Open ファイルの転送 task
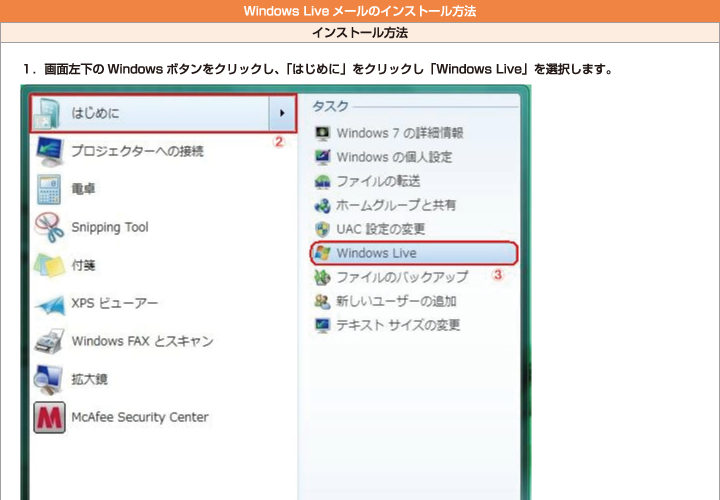The height and width of the screenshot is (500, 720). [378, 181]
